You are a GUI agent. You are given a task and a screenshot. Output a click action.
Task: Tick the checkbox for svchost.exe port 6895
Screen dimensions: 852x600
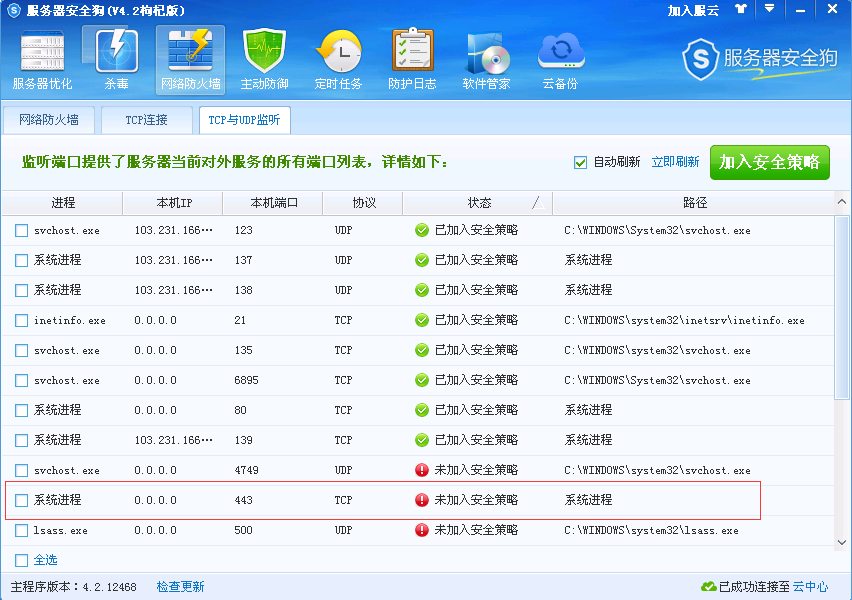22,380
